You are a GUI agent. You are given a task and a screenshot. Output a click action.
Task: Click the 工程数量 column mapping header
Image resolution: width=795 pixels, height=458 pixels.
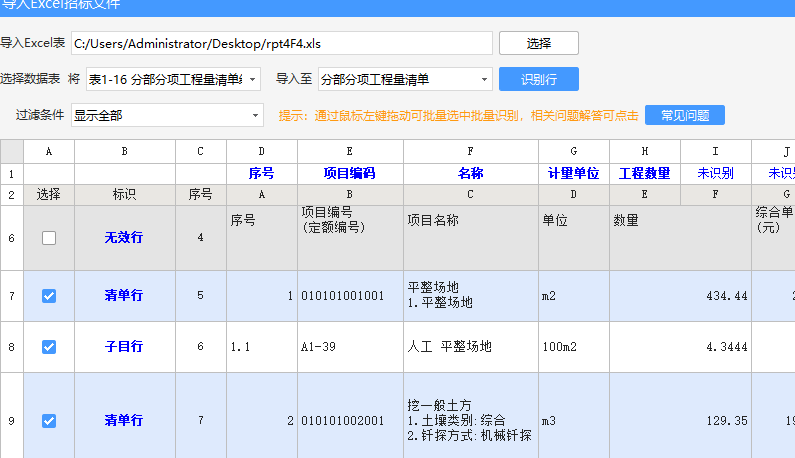[644, 173]
